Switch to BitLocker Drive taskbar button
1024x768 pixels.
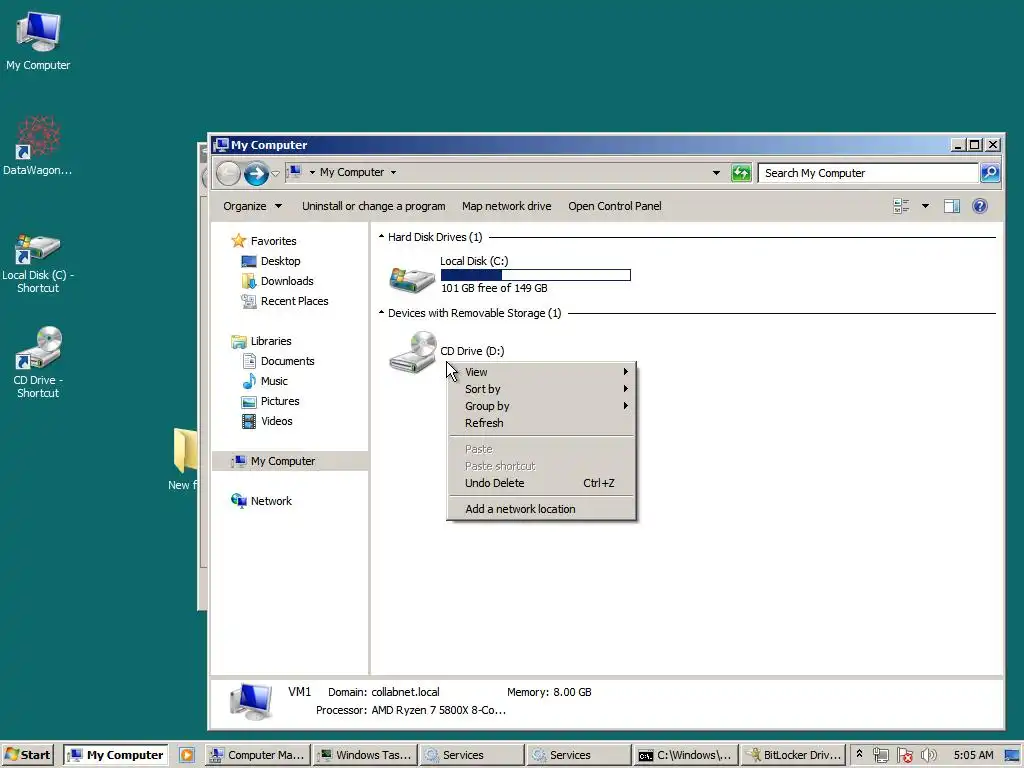pyautogui.click(x=793, y=755)
